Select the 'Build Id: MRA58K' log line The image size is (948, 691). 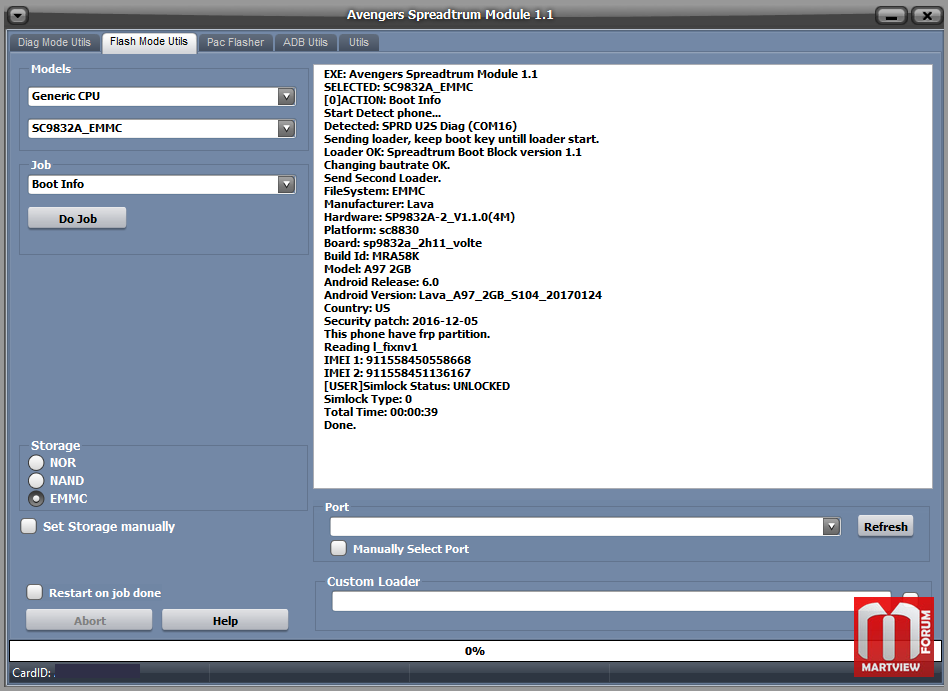click(x=371, y=256)
